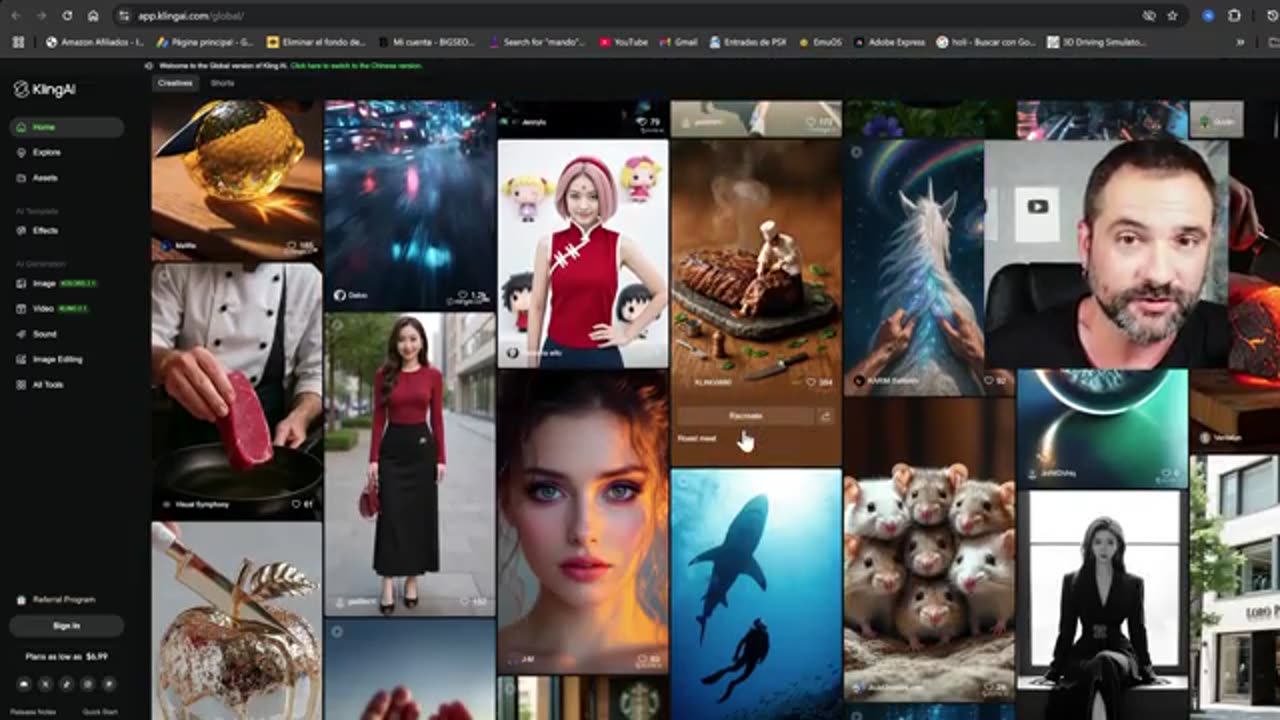Click the last social icon after Instagram
Viewport: 1280px width, 720px height.
coord(109,684)
